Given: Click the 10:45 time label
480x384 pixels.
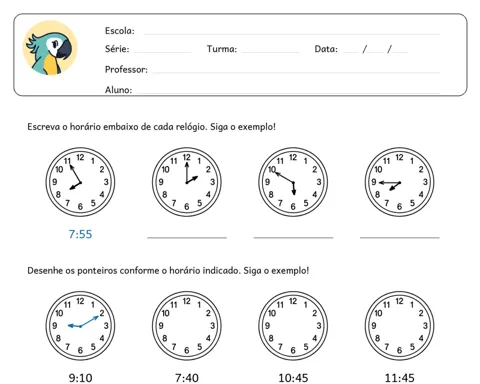Looking at the screenshot, I should 293,378.
